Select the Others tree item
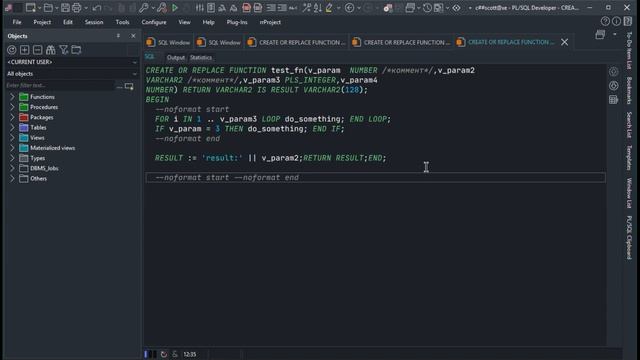The width and height of the screenshot is (640, 360). [x=38, y=178]
